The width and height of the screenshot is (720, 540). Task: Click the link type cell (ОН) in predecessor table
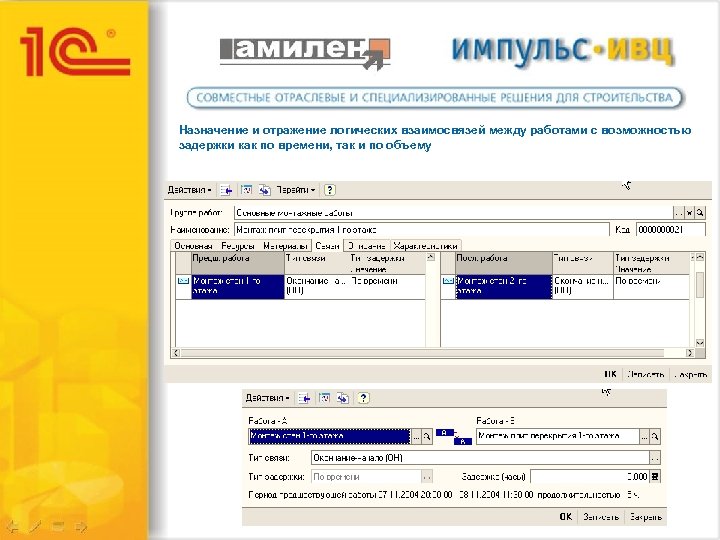pyautogui.click(x=317, y=287)
